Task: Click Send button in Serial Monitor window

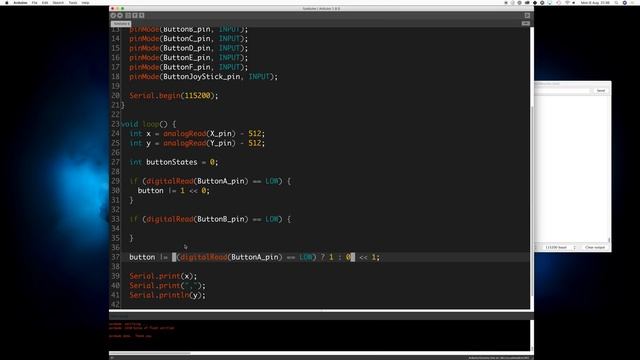Action: 601,91
